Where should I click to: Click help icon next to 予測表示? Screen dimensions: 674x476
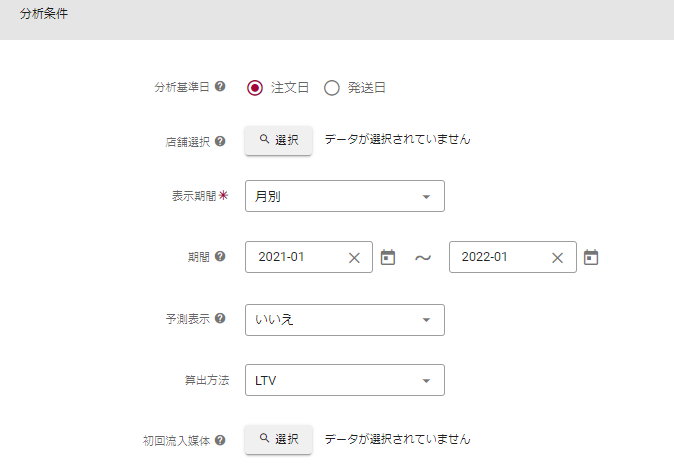(x=220, y=319)
